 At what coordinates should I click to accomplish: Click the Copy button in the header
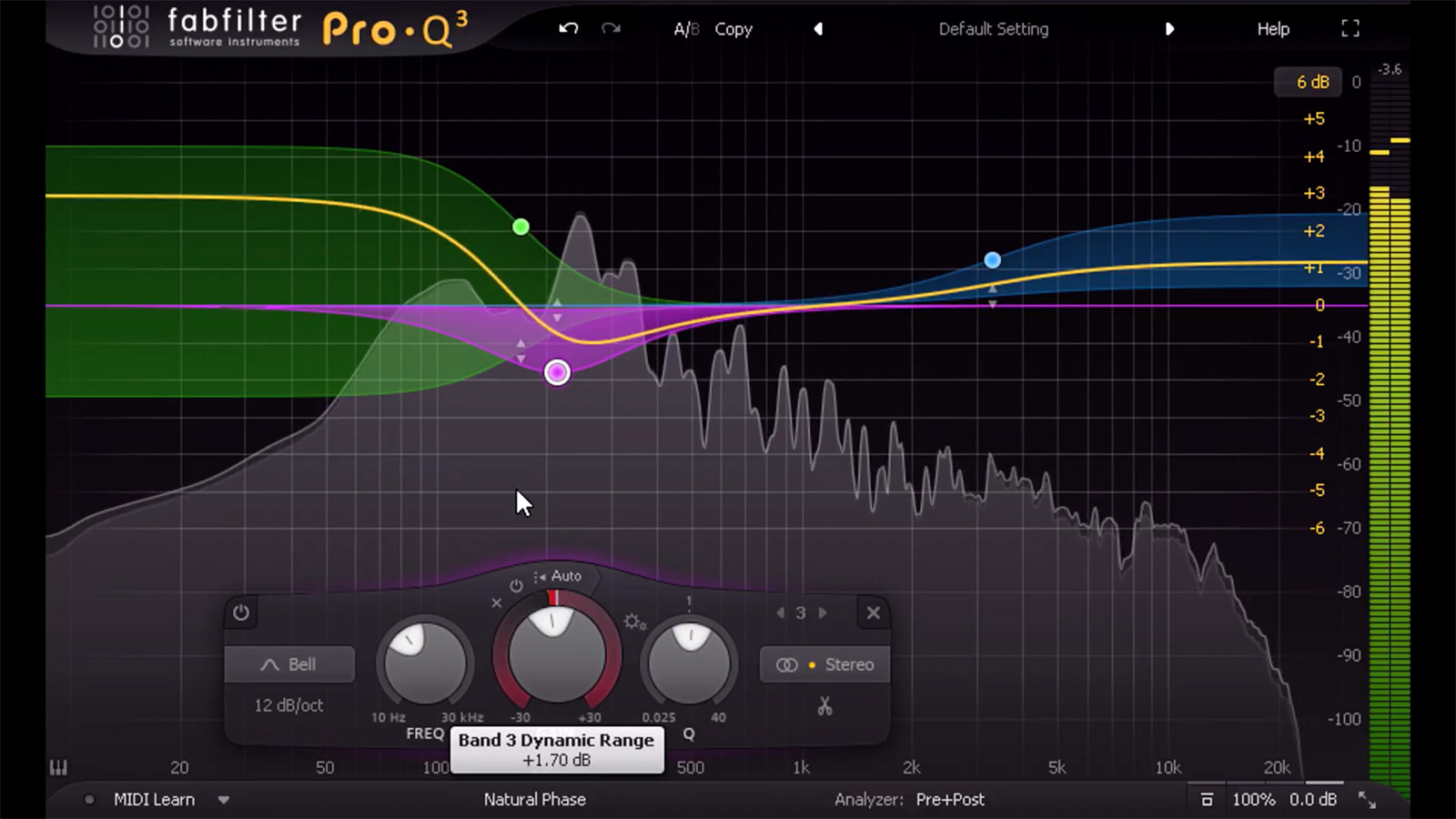[733, 28]
